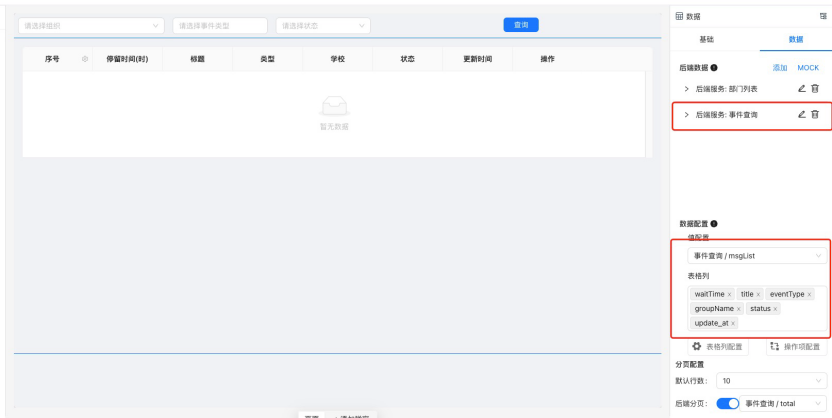Viewport: 832px width, 418px height.
Task: Delete the 后端服务: 部门列表 entry
Action: coord(815,91)
